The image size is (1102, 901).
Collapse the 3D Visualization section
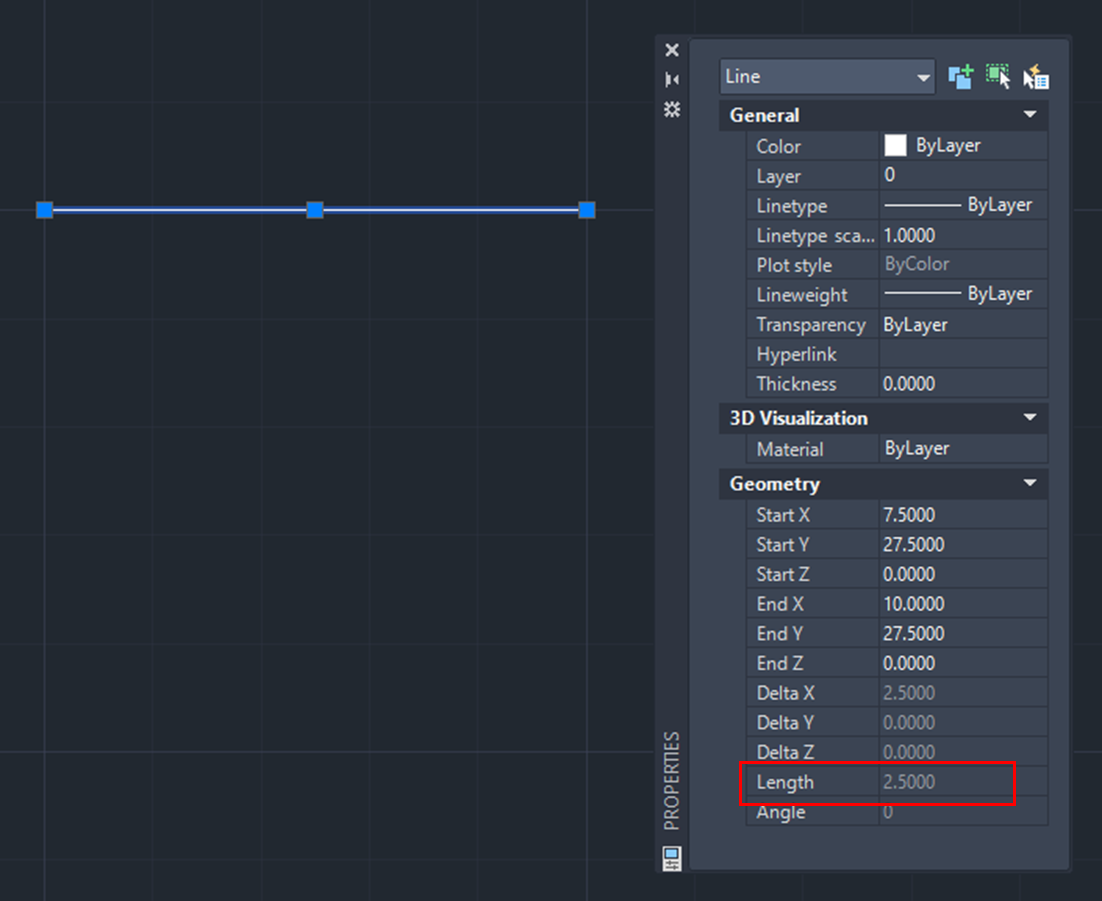(1030, 417)
